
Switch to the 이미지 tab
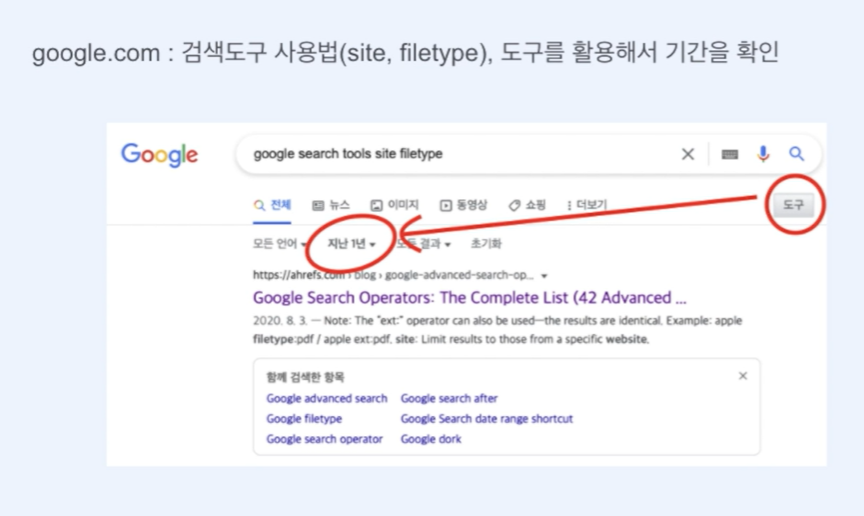click(x=395, y=205)
